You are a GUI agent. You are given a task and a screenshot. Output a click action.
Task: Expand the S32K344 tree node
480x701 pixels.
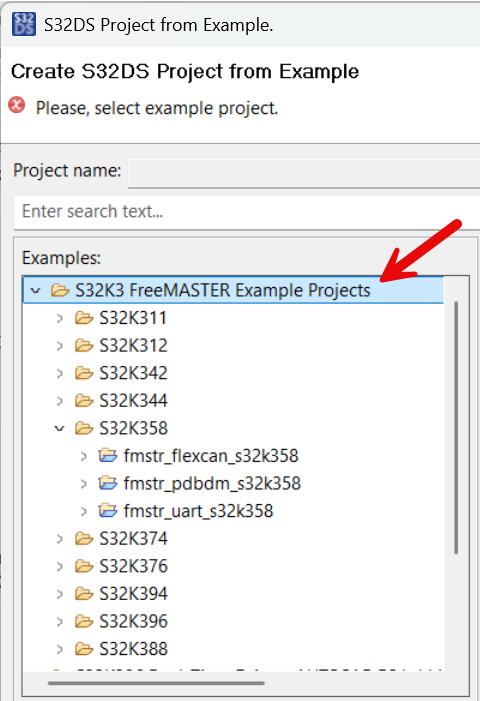pos(60,401)
